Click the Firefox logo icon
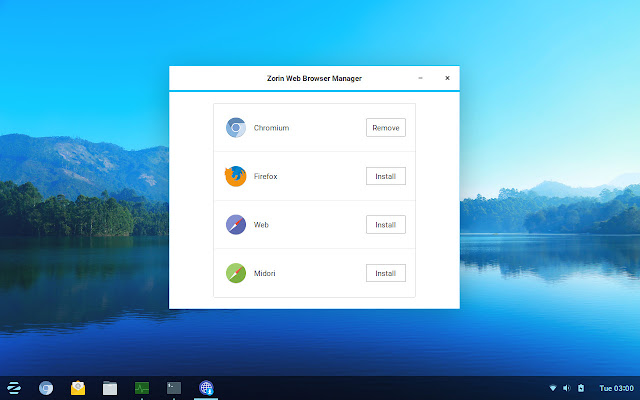Viewport: 640px width, 400px height. [x=236, y=176]
